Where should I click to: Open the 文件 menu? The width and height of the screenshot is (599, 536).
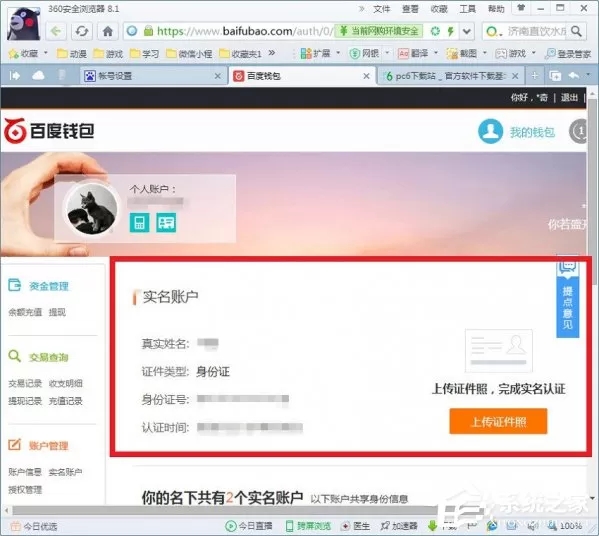tap(381, 9)
